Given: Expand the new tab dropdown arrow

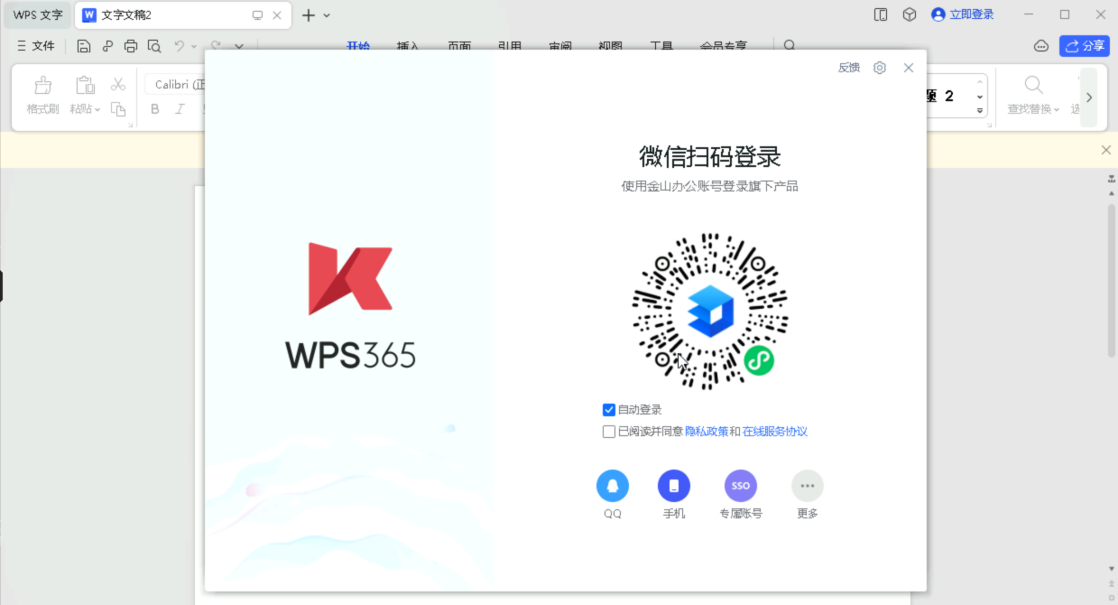Looking at the screenshot, I should (325, 15).
